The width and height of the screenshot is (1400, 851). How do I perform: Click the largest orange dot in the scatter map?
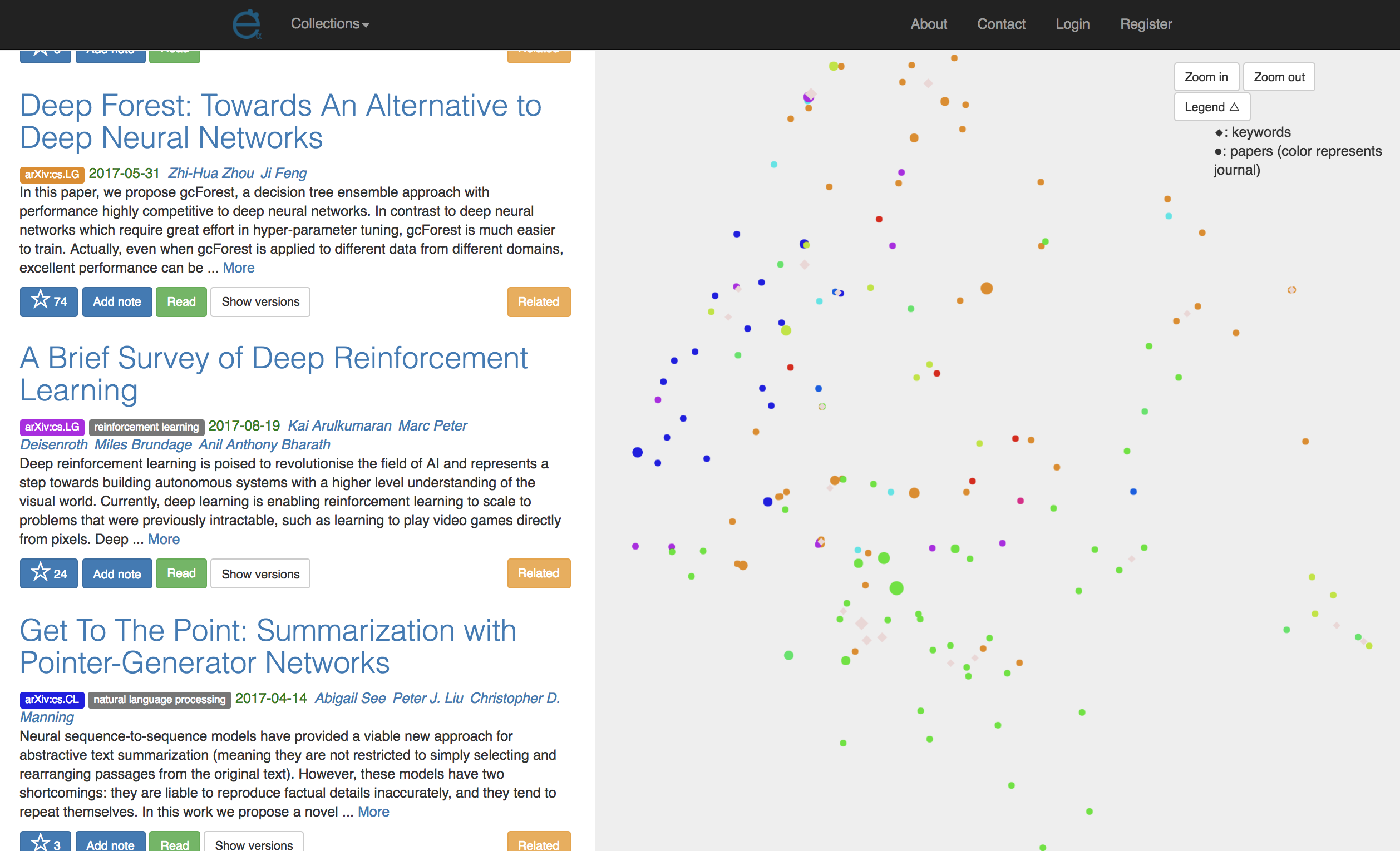[x=987, y=289]
